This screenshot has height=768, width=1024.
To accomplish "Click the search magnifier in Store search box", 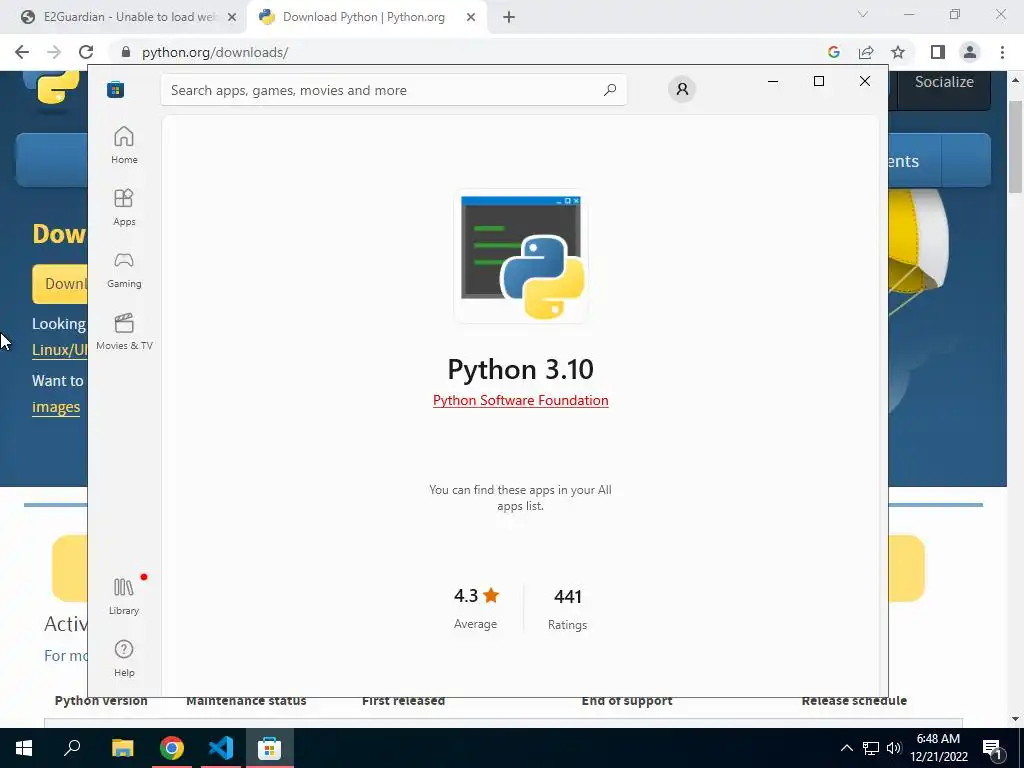I will (610, 90).
